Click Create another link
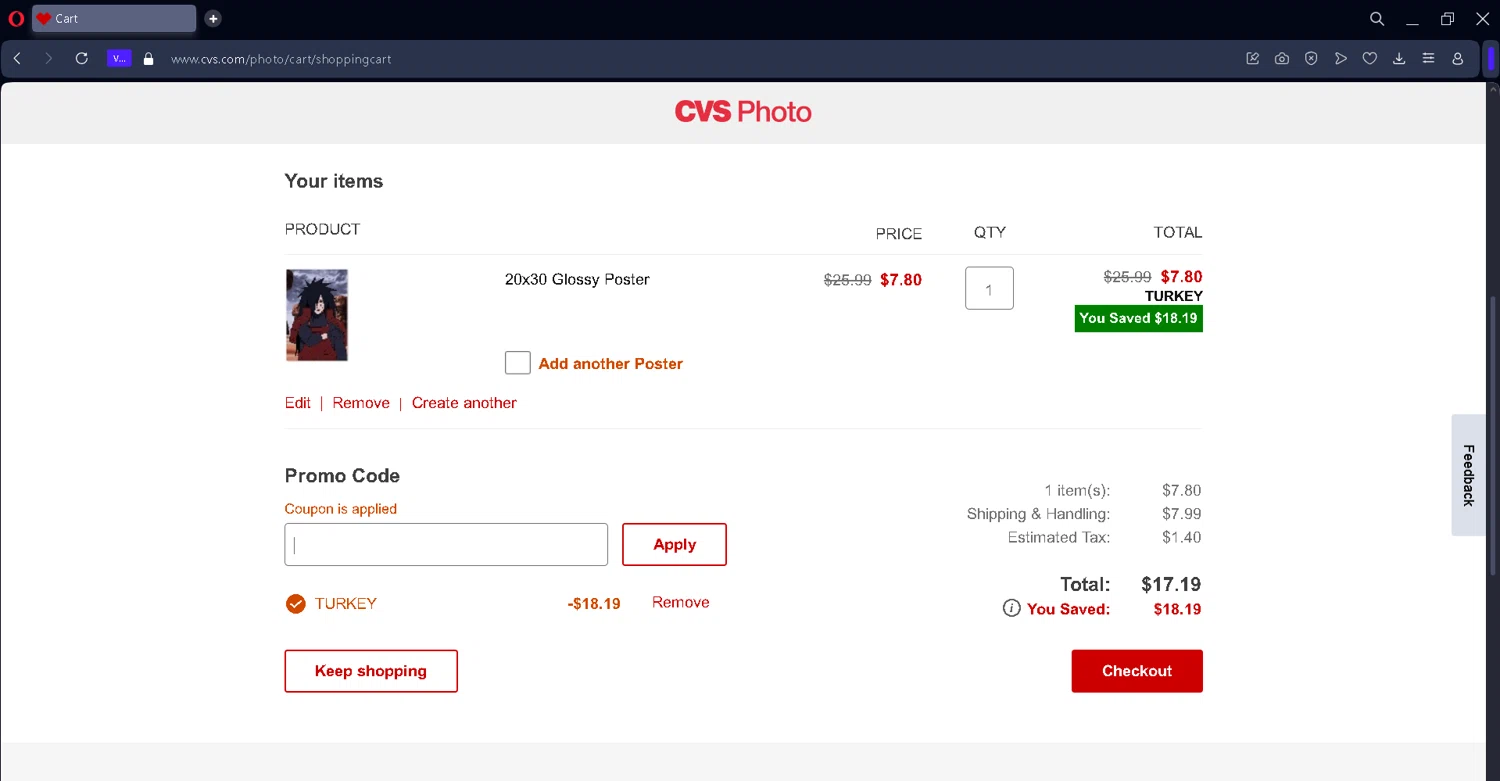The height and width of the screenshot is (781, 1500). point(464,403)
